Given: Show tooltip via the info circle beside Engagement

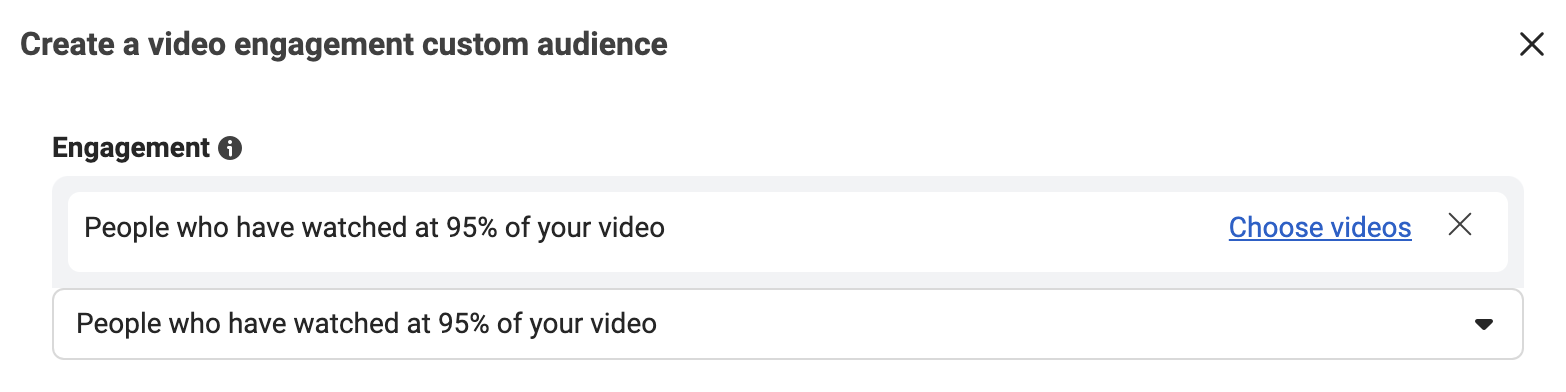Looking at the screenshot, I should [230, 149].
